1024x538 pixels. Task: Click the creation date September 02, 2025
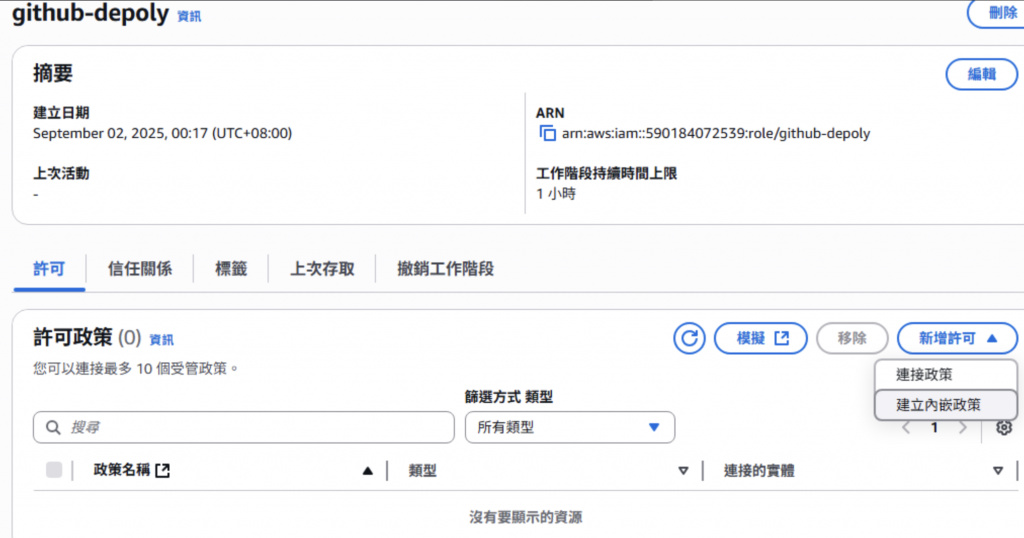tap(163, 133)
